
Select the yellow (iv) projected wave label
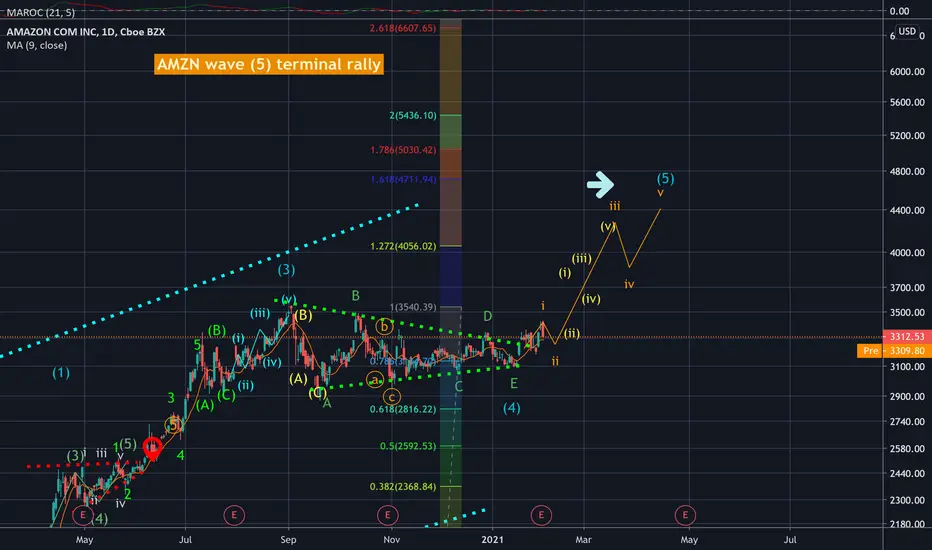pos(591,299)
